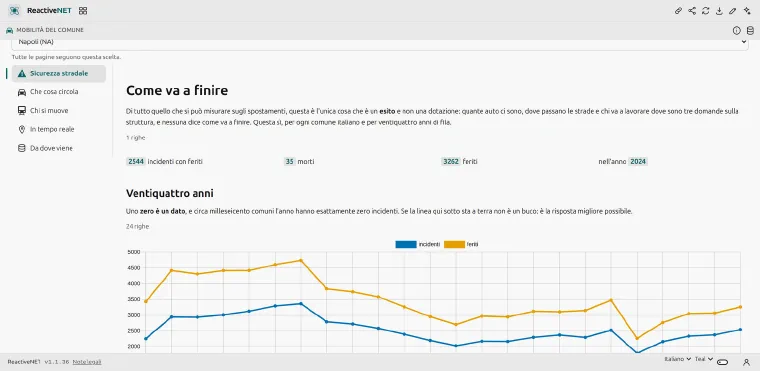Click Tutte le pagine seguono questa scelta text
Screen dimensions: 760x371
(x=66, y=57)
